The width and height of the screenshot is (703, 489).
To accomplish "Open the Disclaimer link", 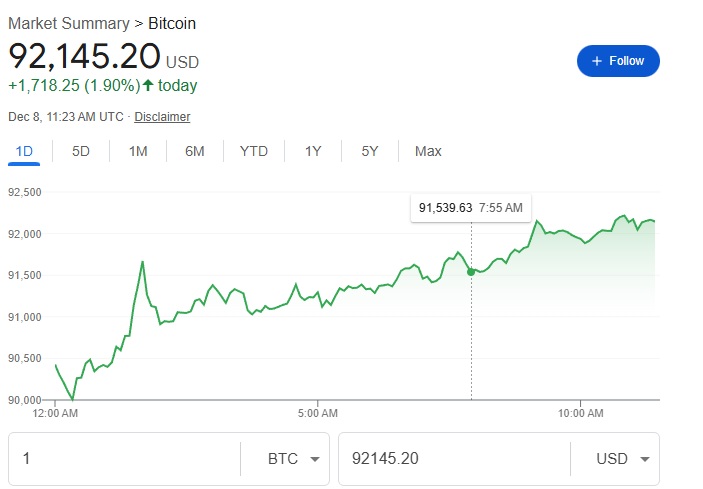I will click(x=162, y=117).
